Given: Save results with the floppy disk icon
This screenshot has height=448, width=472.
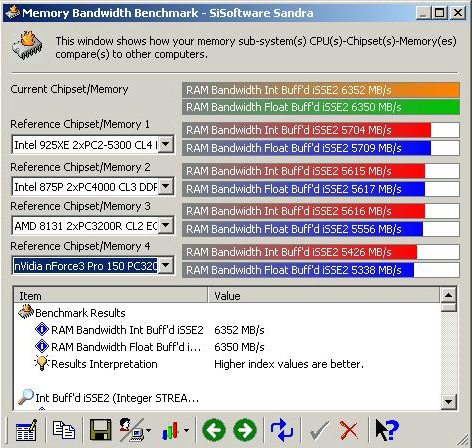Looking at the screenshot, I should [100, 430].
